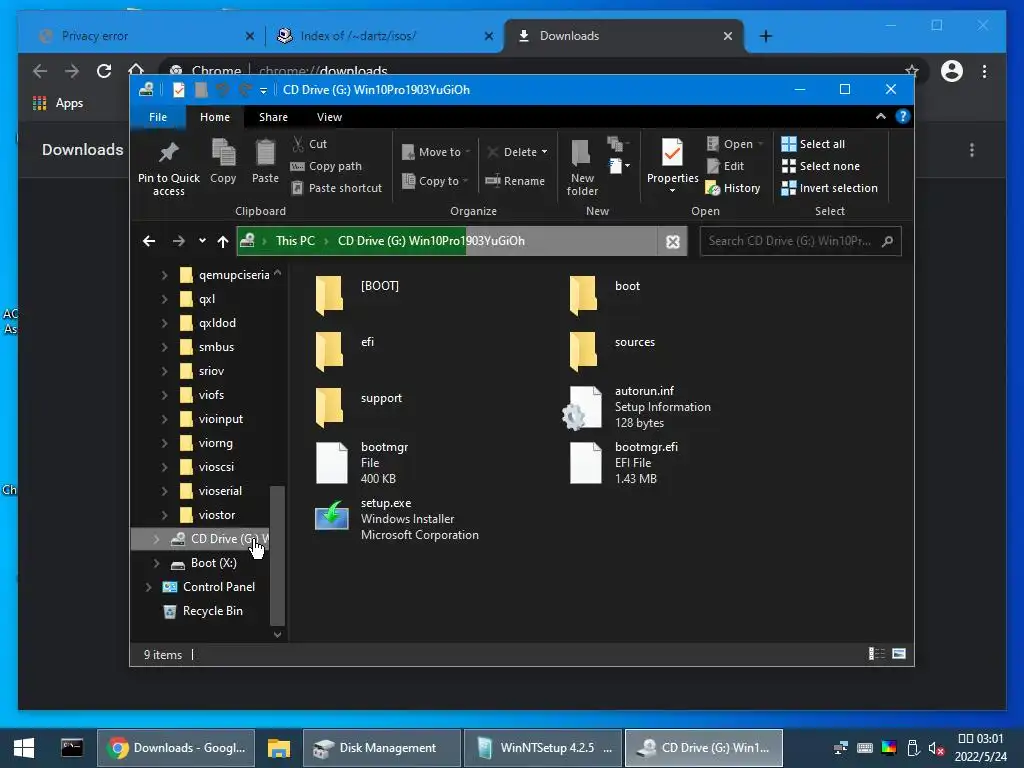Reload page in Chrome window
Viewport: 1024px width, 768px height.
tap(104, 71)
